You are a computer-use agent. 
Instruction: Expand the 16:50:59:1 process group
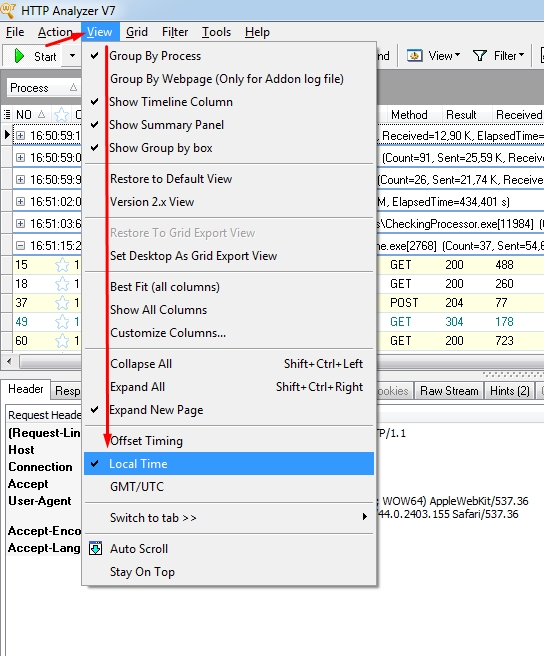point(20,135)
